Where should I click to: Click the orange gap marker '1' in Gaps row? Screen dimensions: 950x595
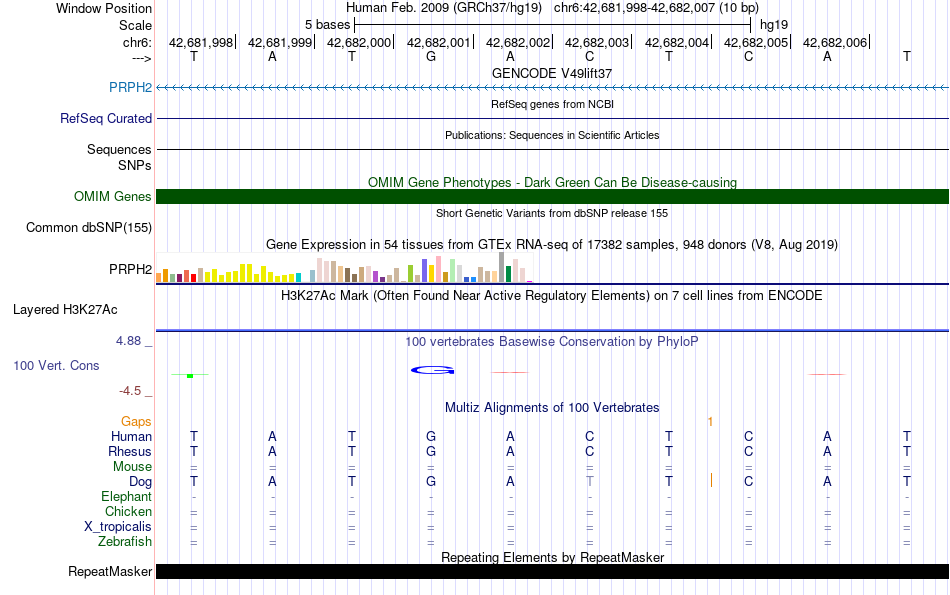(710, 422)
